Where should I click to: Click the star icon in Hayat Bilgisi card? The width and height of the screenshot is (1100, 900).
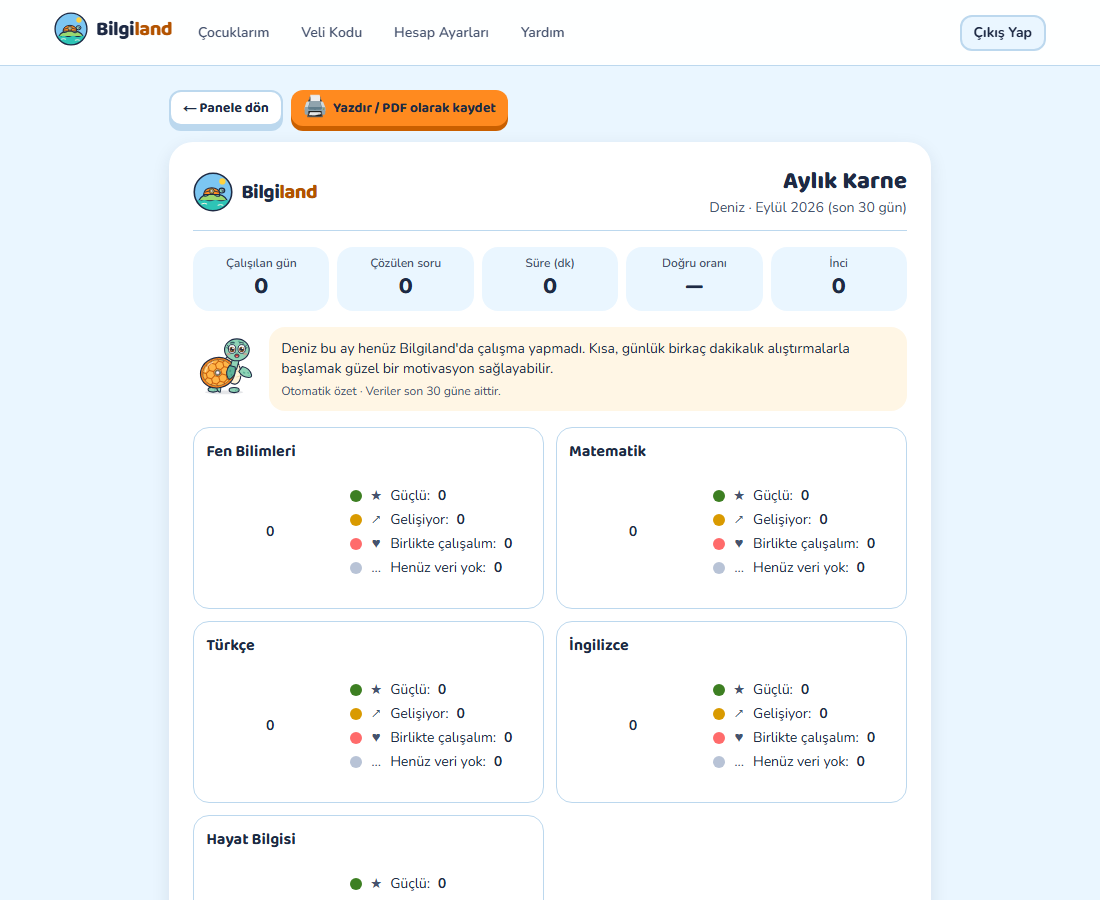click(x=376, y=884)
